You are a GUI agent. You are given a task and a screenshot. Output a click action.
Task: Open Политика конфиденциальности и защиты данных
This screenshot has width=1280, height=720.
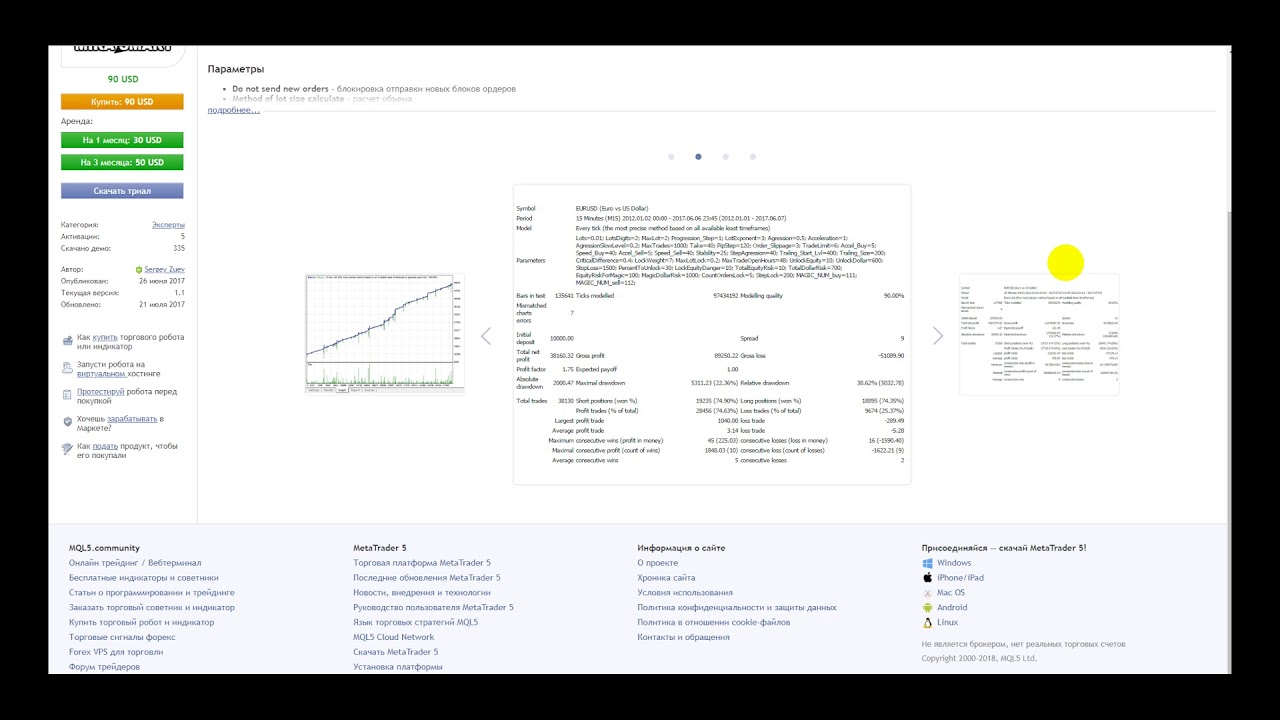coord(737,607)
